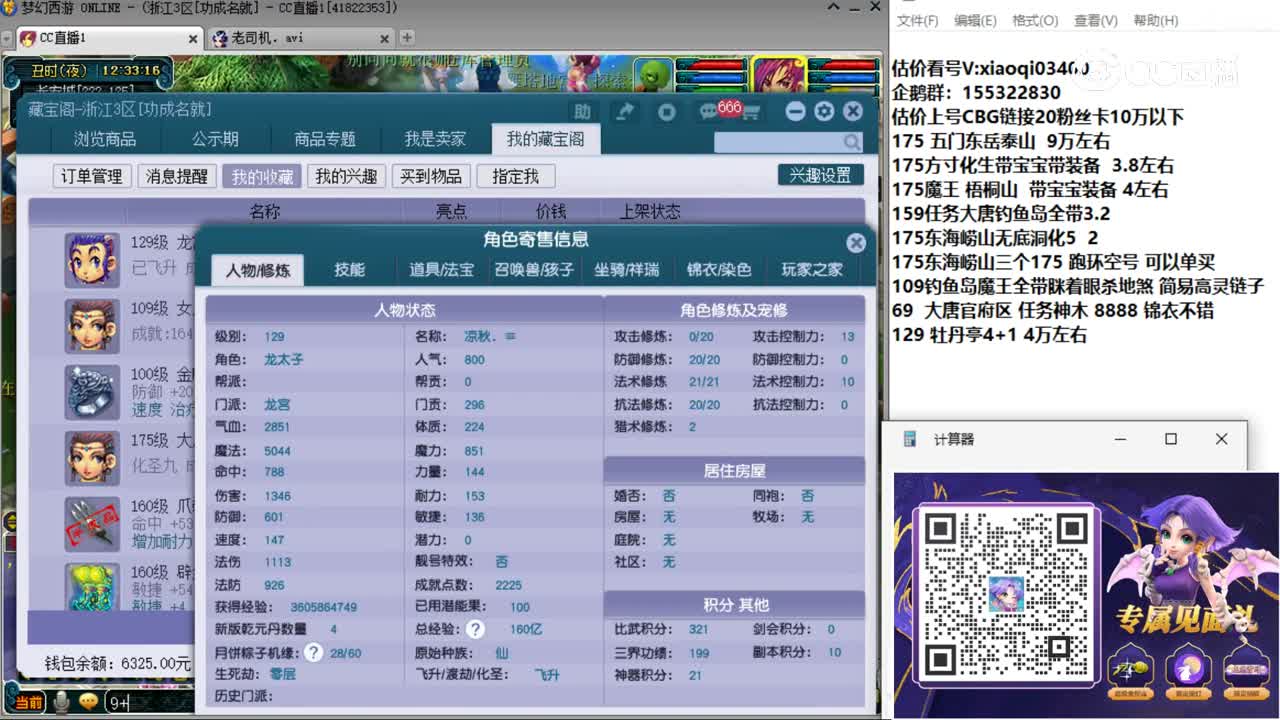Screen dimensions: 1280x720
Task: Click the round stop icon in the header
Action: point(667,112)
